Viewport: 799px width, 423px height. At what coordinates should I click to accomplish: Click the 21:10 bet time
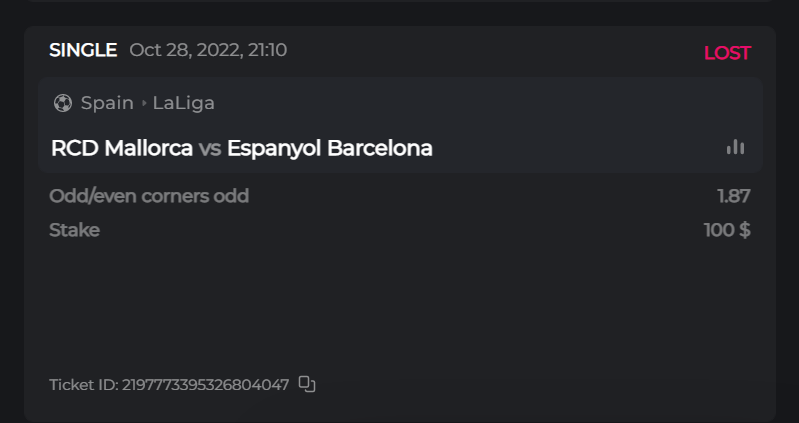[x=265, y=50]
